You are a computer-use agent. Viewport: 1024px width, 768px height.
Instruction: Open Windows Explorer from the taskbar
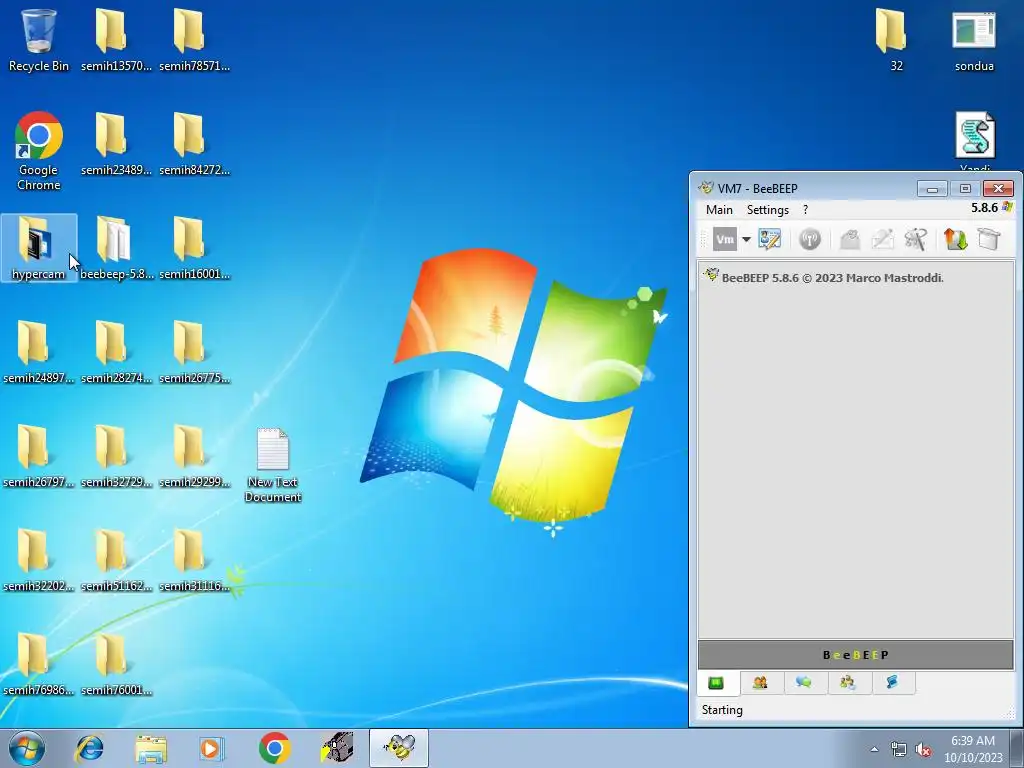151,748
